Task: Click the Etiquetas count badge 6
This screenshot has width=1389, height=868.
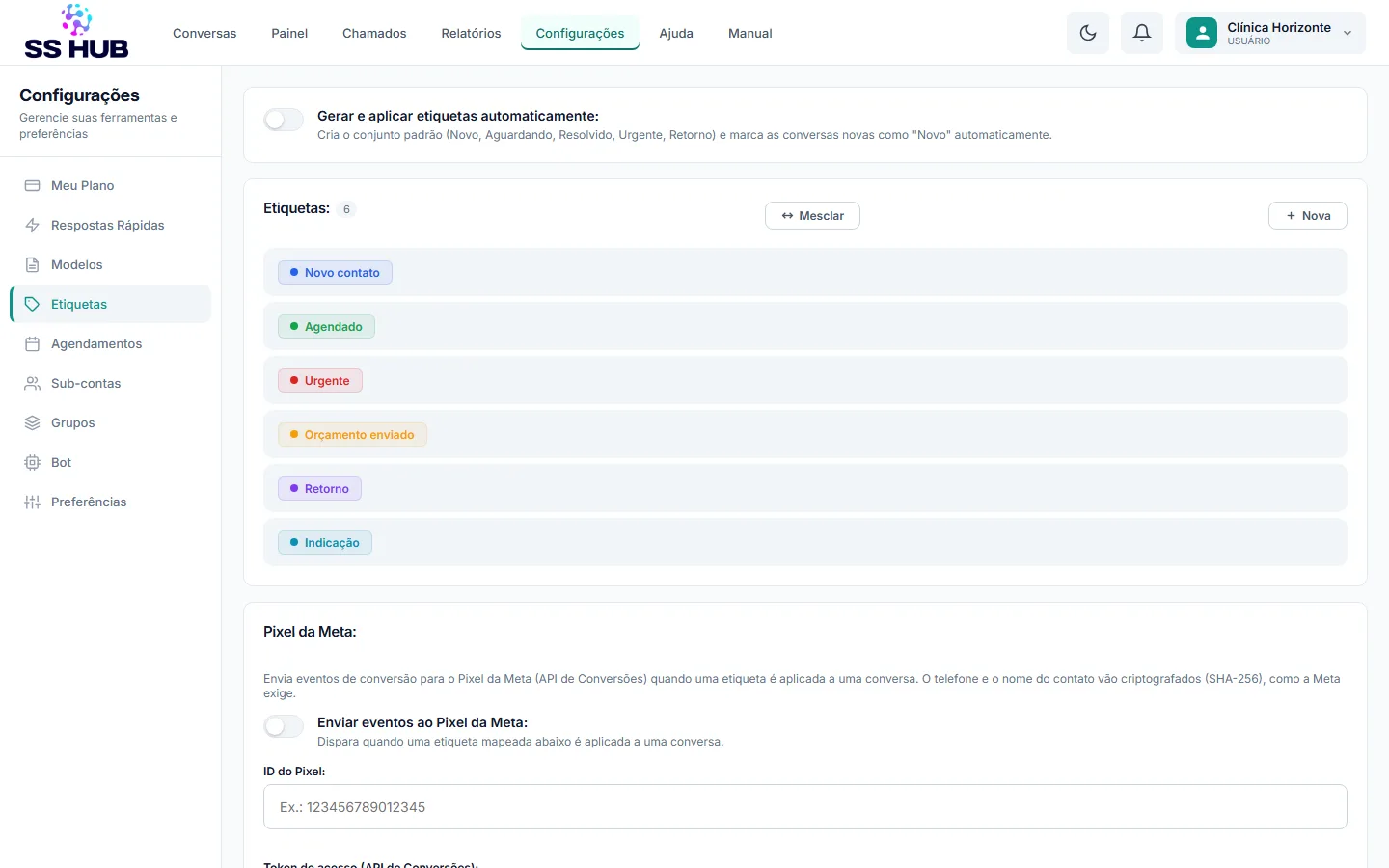Action: tap(346, 209)
